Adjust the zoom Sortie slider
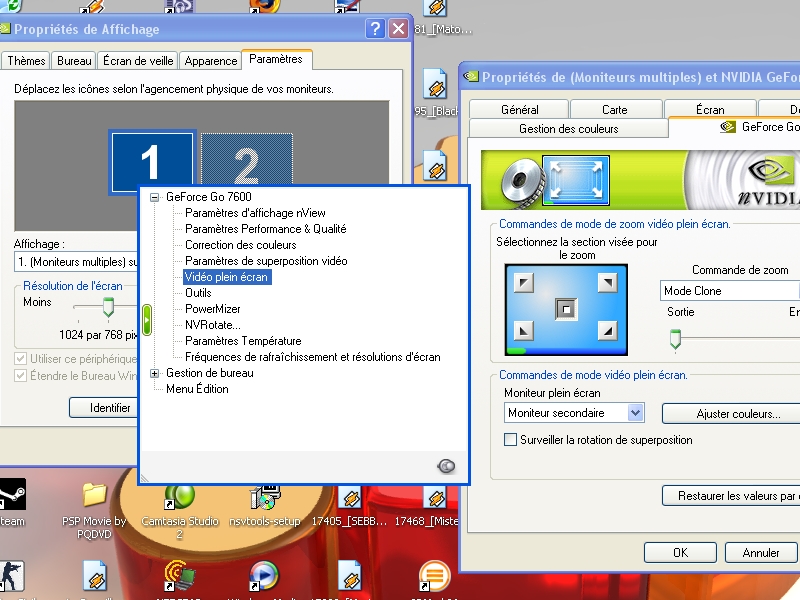This screenshot has height=600, width=800. click(675, 340)
